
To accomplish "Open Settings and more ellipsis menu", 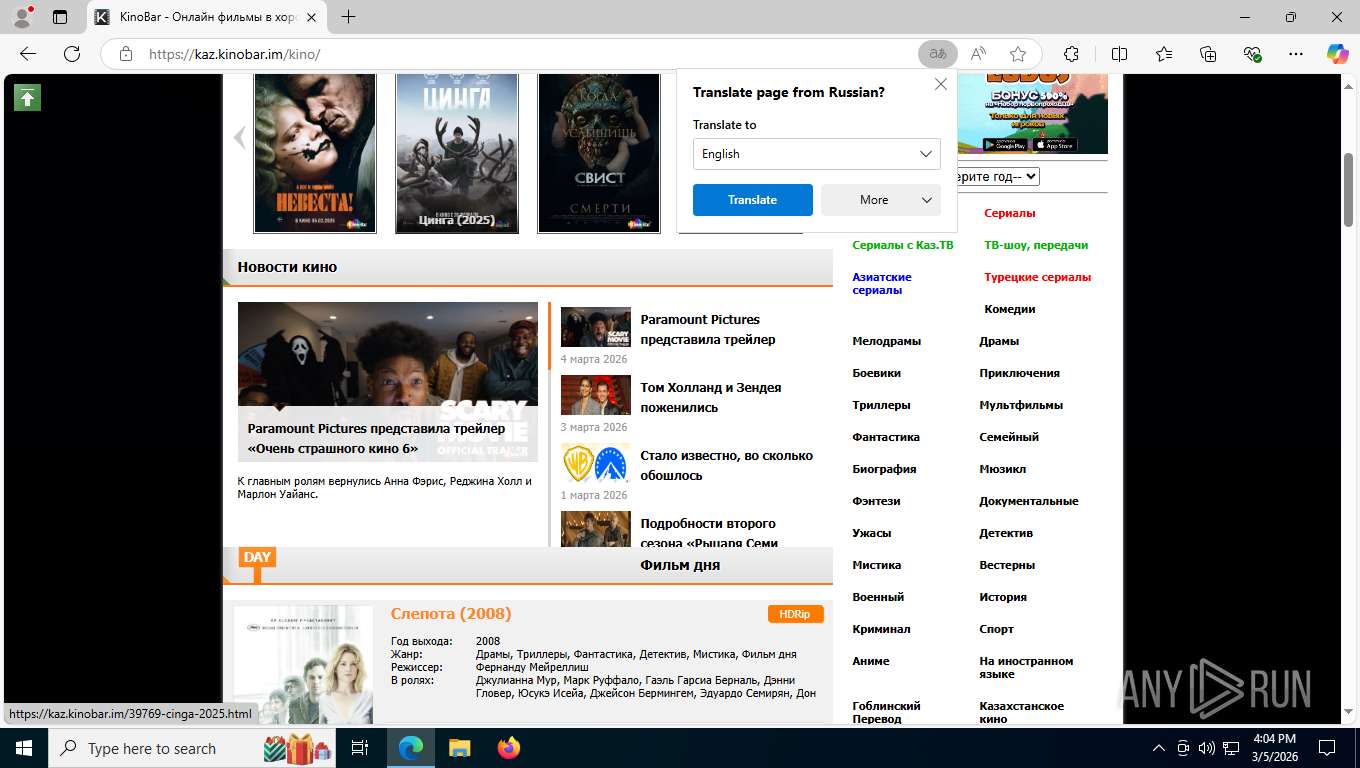I will pyautogui.click(x=1296, y=54).
